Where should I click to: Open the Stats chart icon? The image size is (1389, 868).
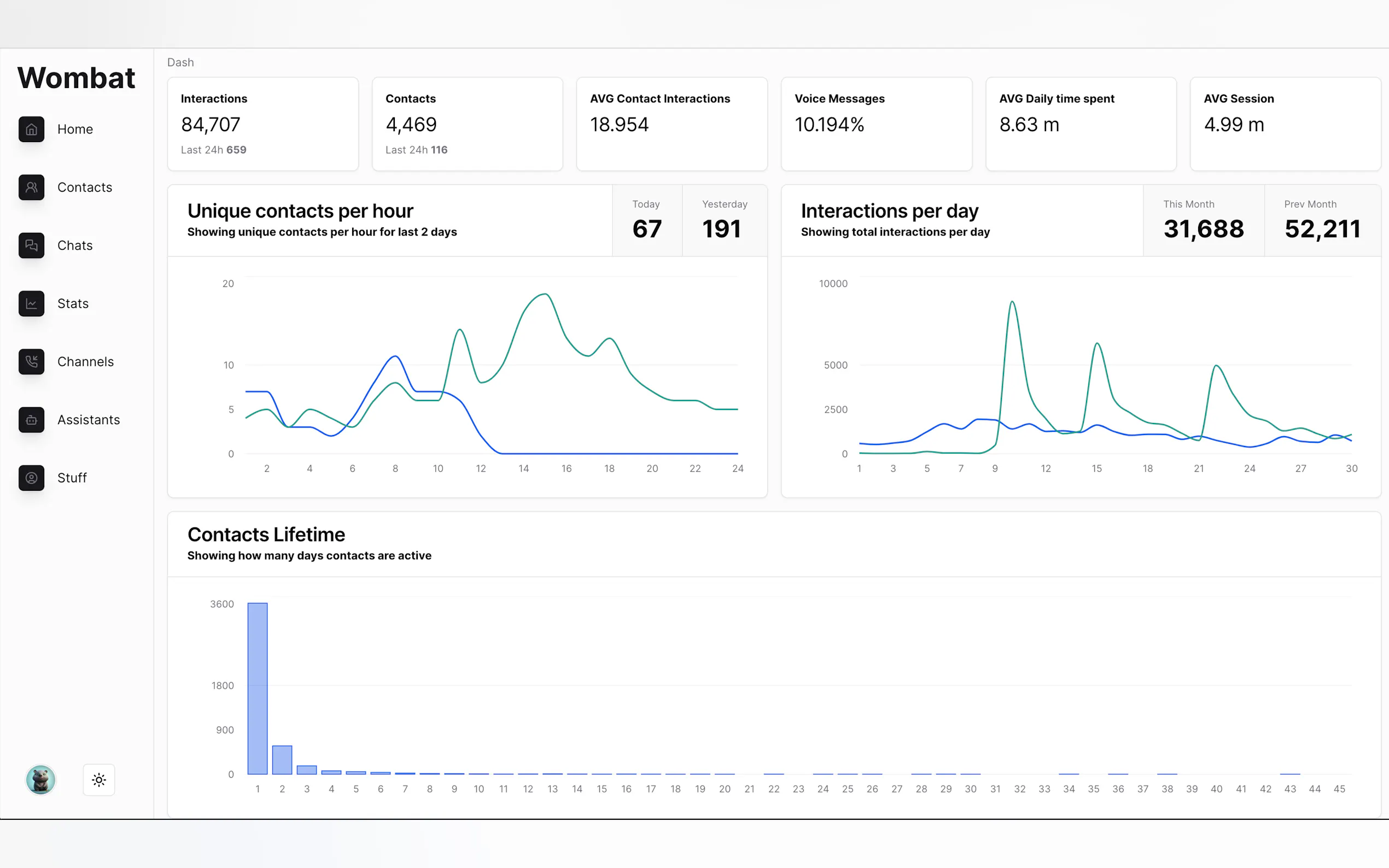(x=31, y=303)
